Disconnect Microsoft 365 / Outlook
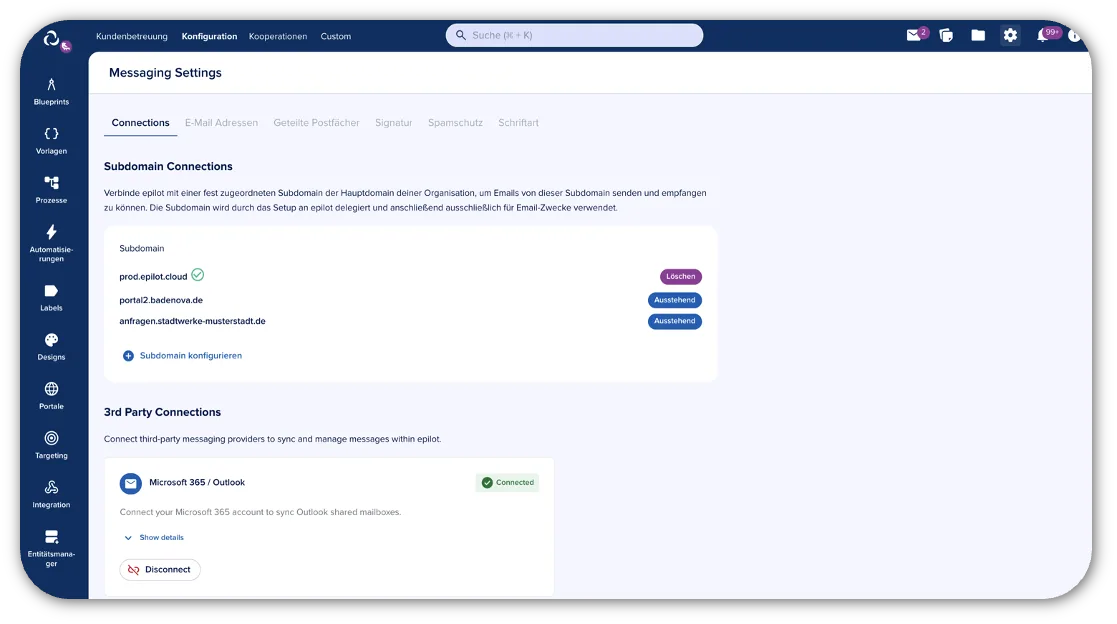The height and width of the screenshot is (624, 1117). coord(160,570)
